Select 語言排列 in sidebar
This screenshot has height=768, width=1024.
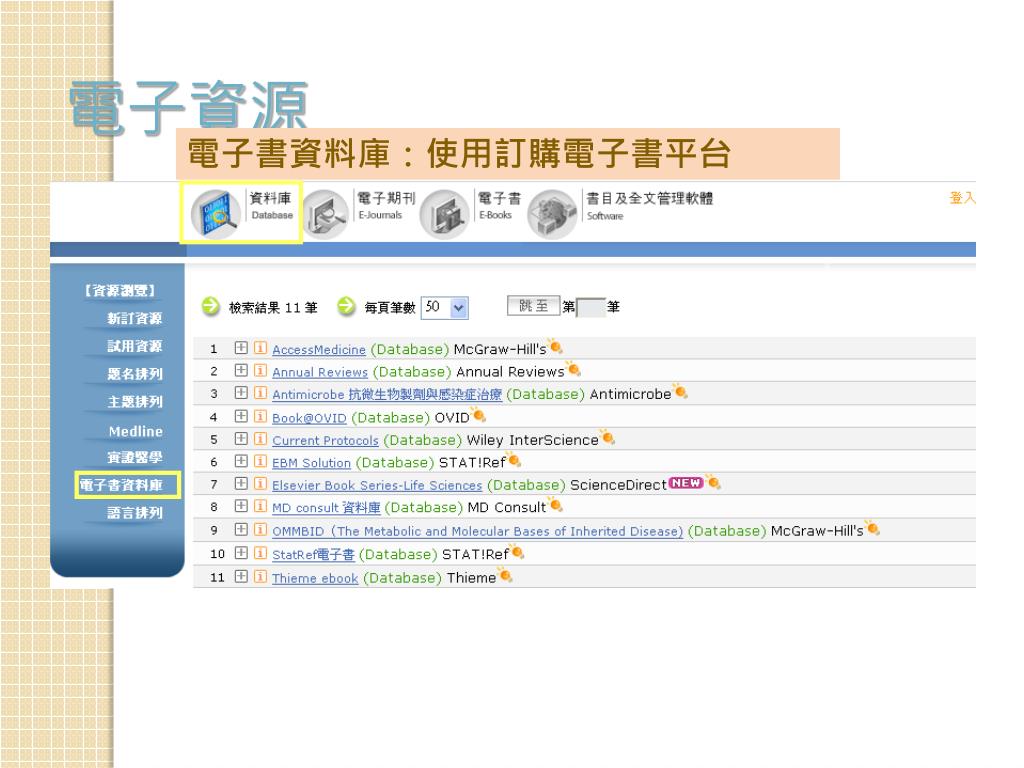134,513
